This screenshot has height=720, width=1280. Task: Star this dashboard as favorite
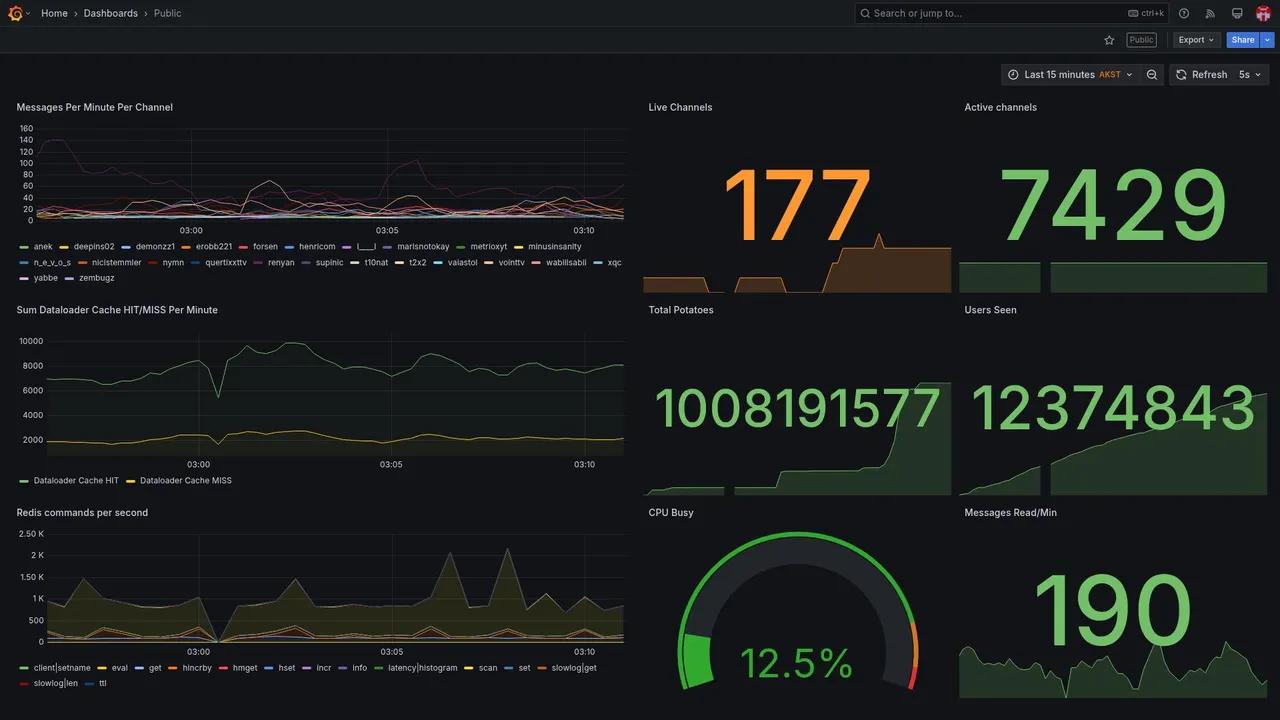coord(1109,40)
